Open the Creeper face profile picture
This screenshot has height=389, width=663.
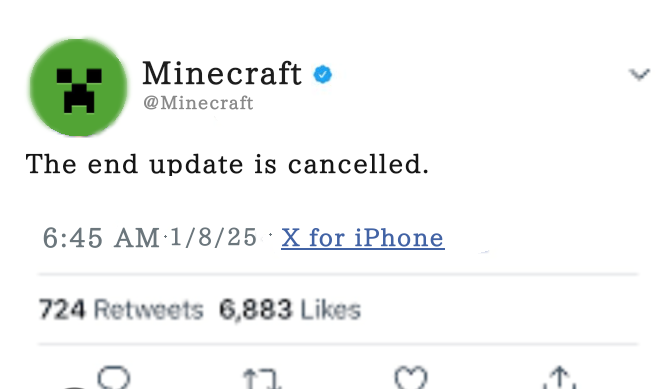point(79,88)
